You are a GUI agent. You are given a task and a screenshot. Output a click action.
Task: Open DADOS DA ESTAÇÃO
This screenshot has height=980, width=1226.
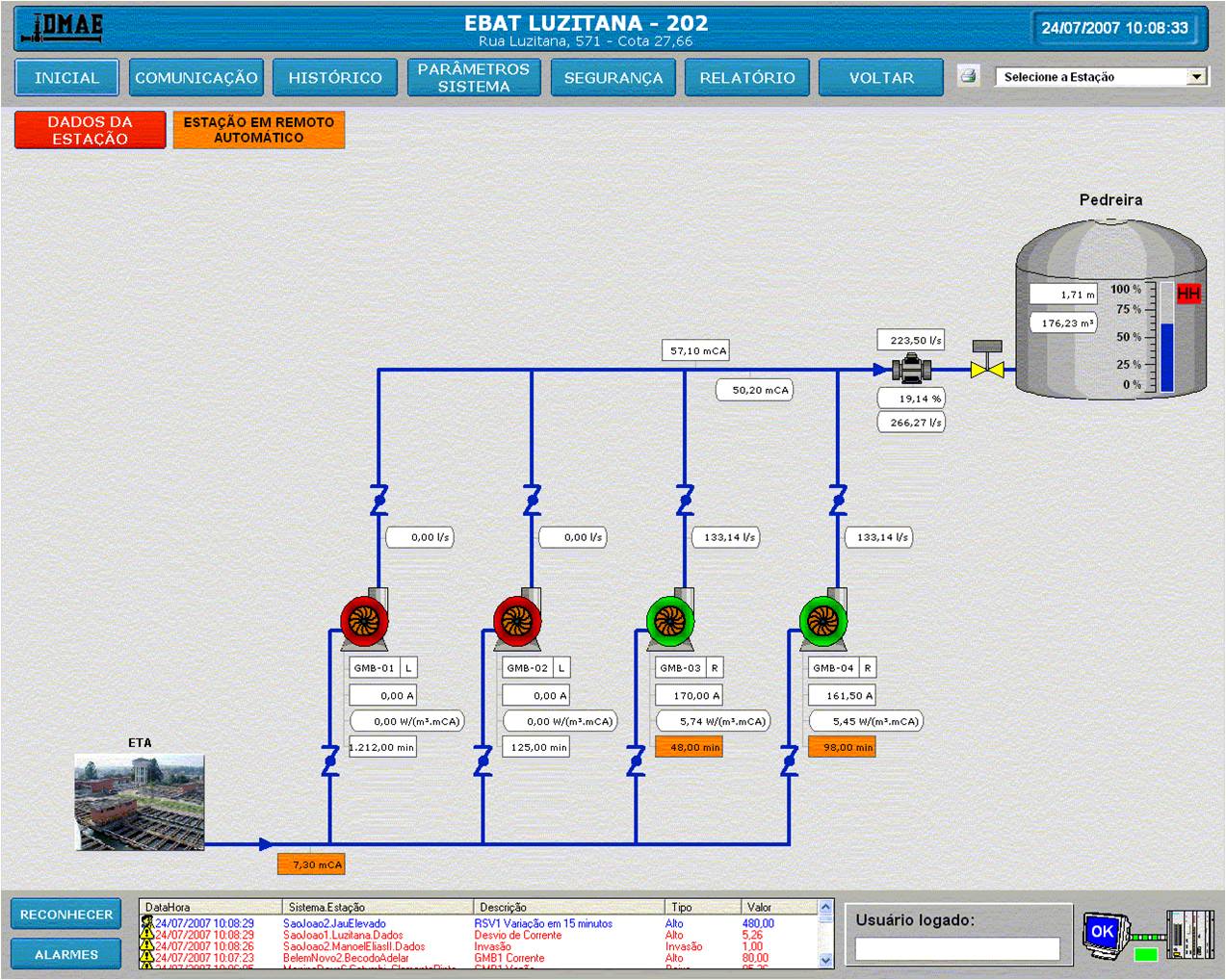[90, 130]
